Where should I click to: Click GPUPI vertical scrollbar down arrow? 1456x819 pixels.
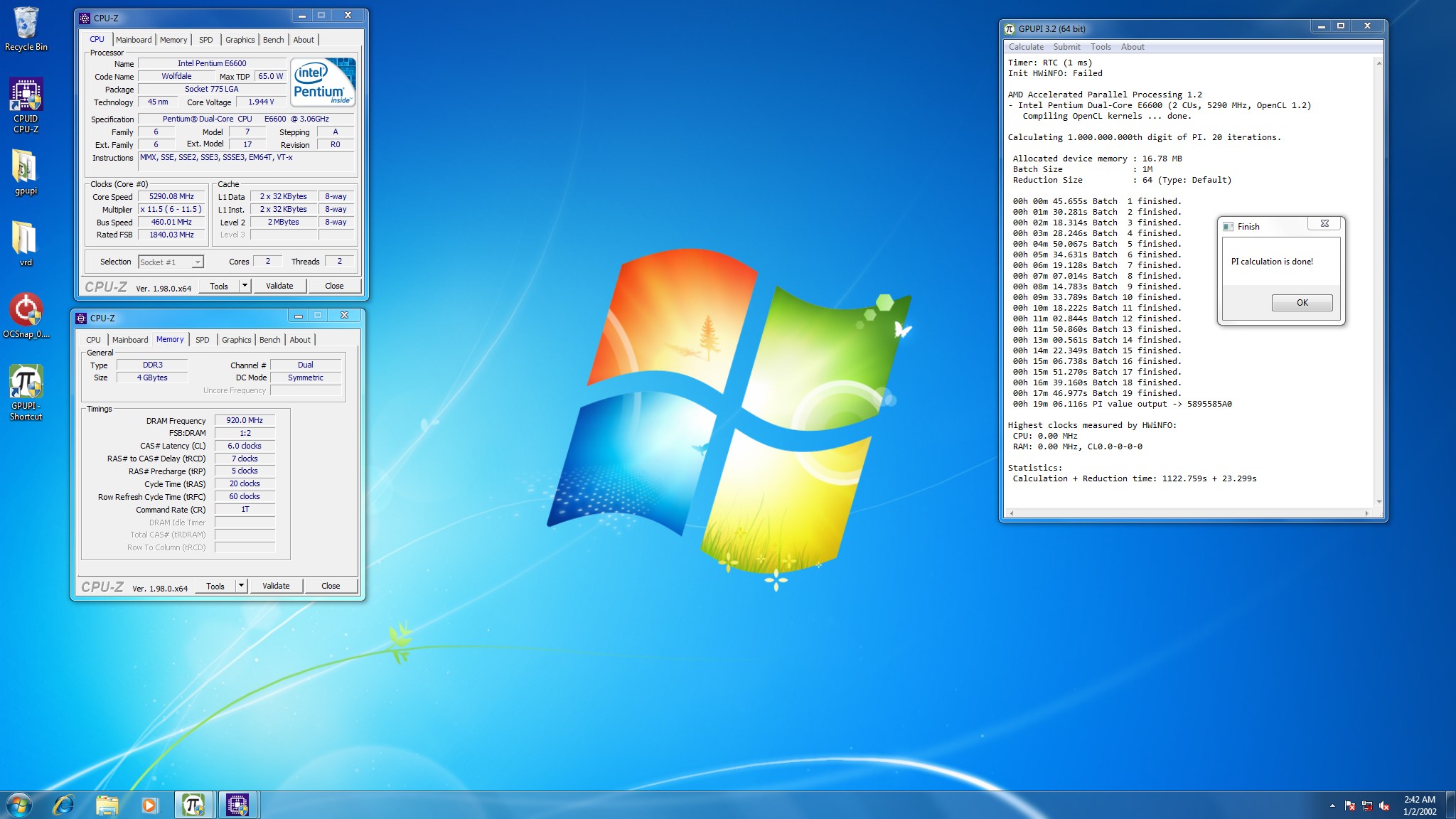1379,502
